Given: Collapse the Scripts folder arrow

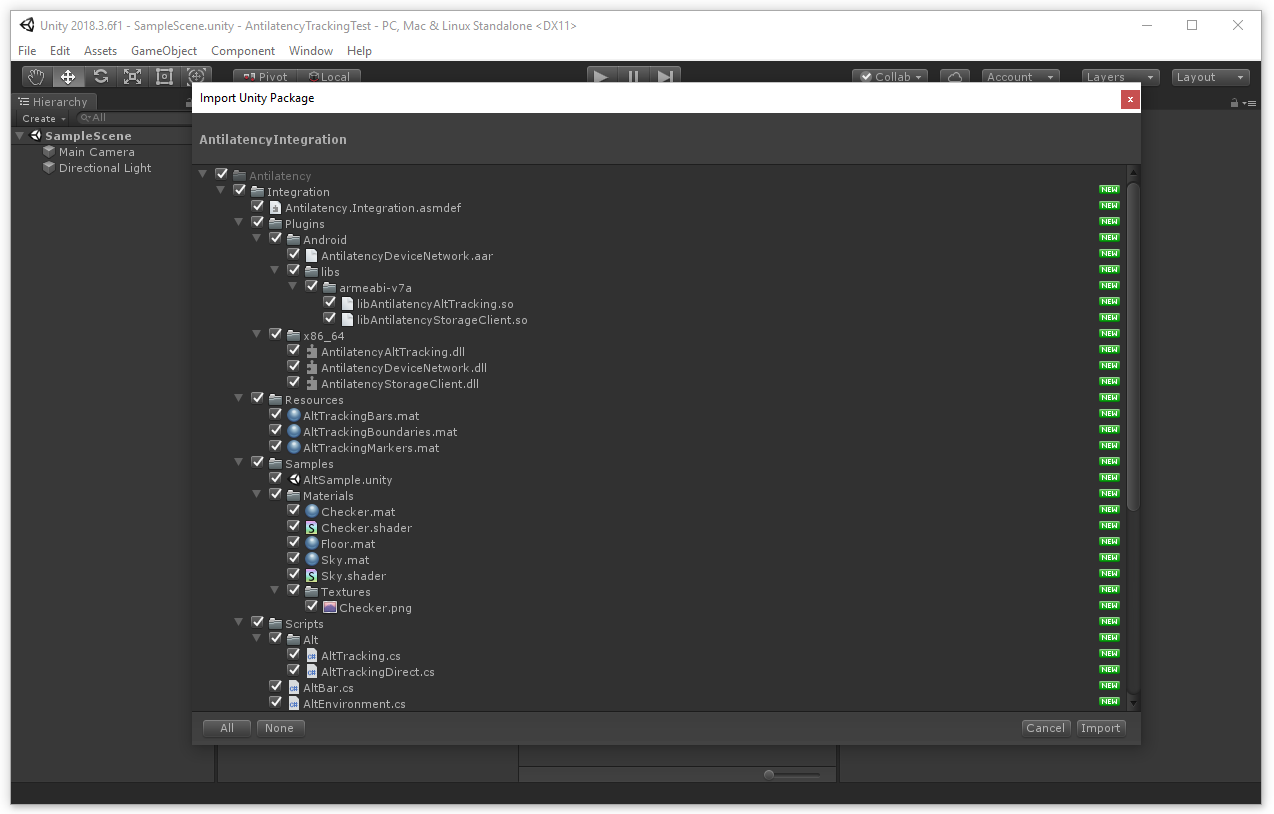Looking at the screenshot, I should coord(239,624).
